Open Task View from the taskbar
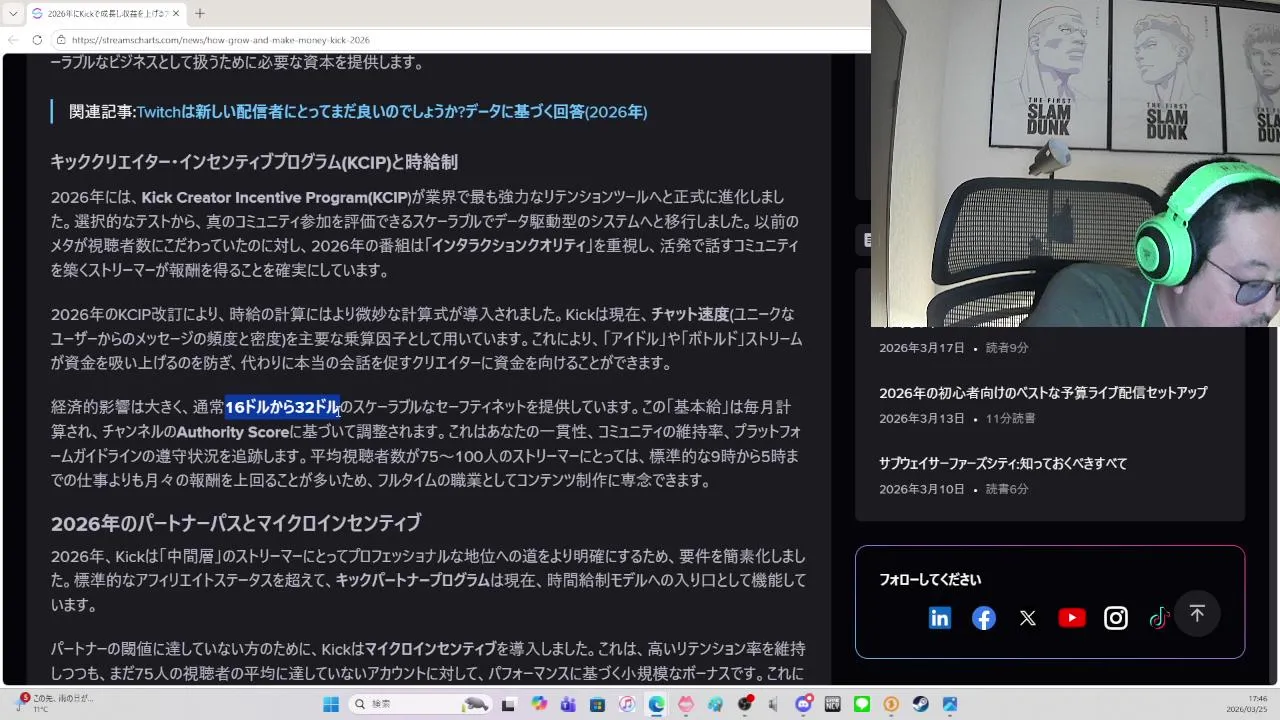 pyautogui.click(x=508, y=704)
